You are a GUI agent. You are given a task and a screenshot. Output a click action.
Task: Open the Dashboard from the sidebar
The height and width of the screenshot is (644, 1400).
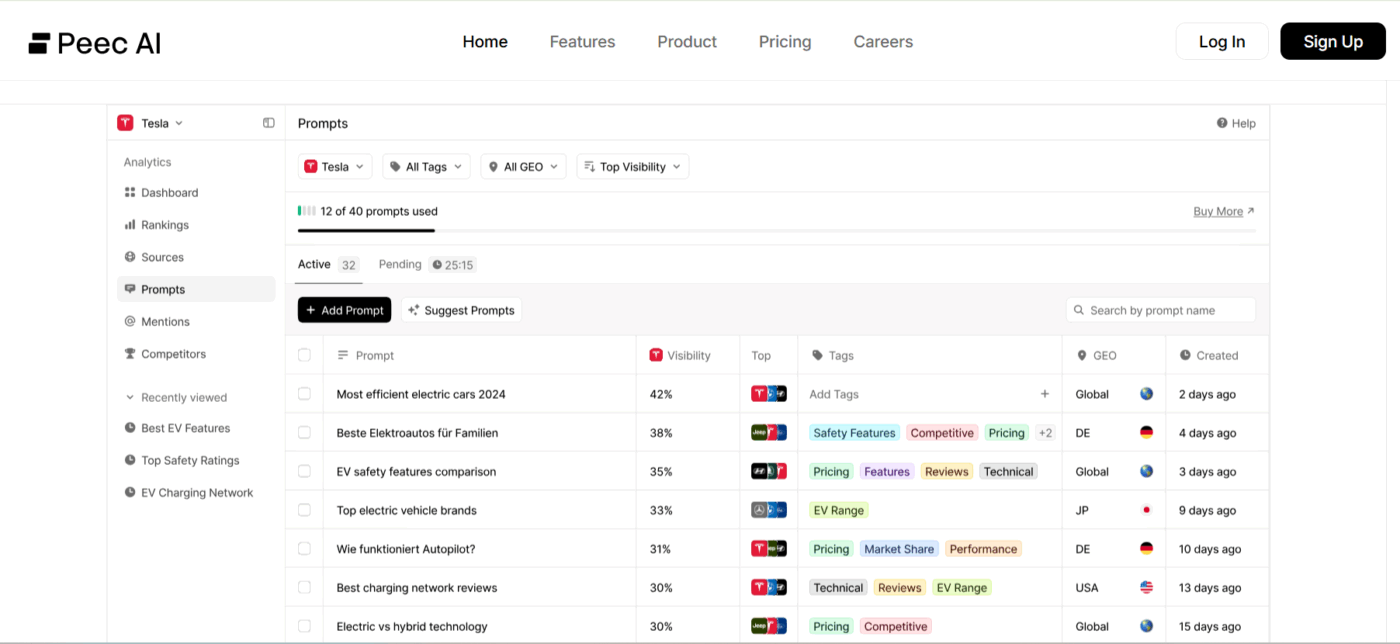[x=169, y=192]
